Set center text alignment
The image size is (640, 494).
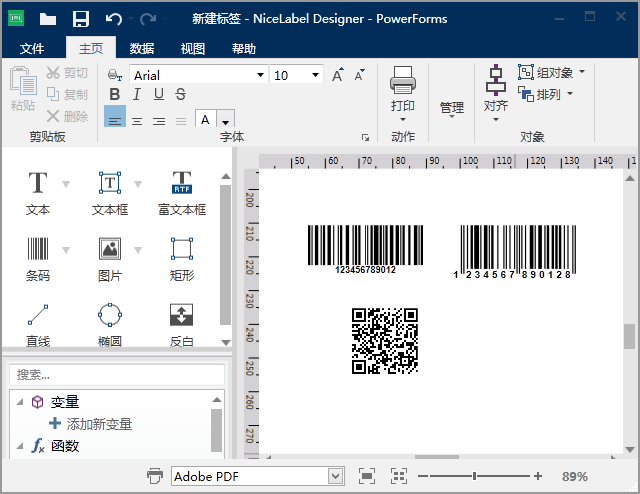(x=137, y=121)
